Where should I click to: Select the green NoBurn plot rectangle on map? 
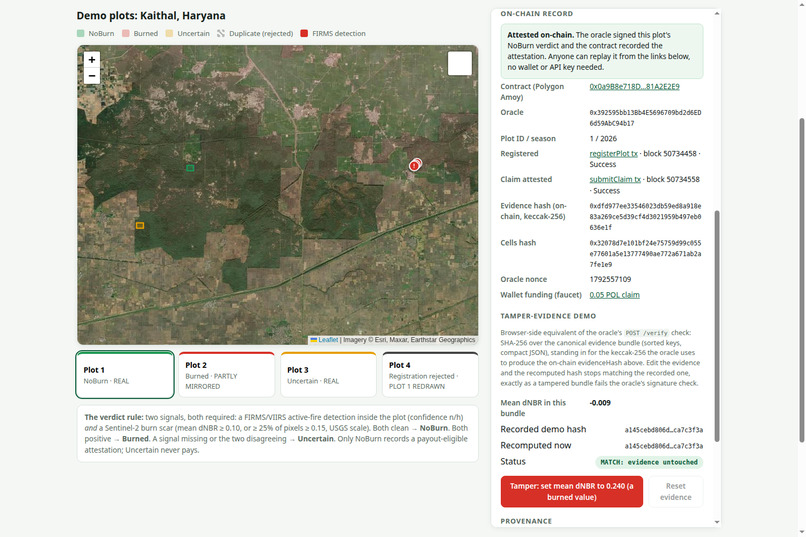pyautogui.click(x=190, y=168)
